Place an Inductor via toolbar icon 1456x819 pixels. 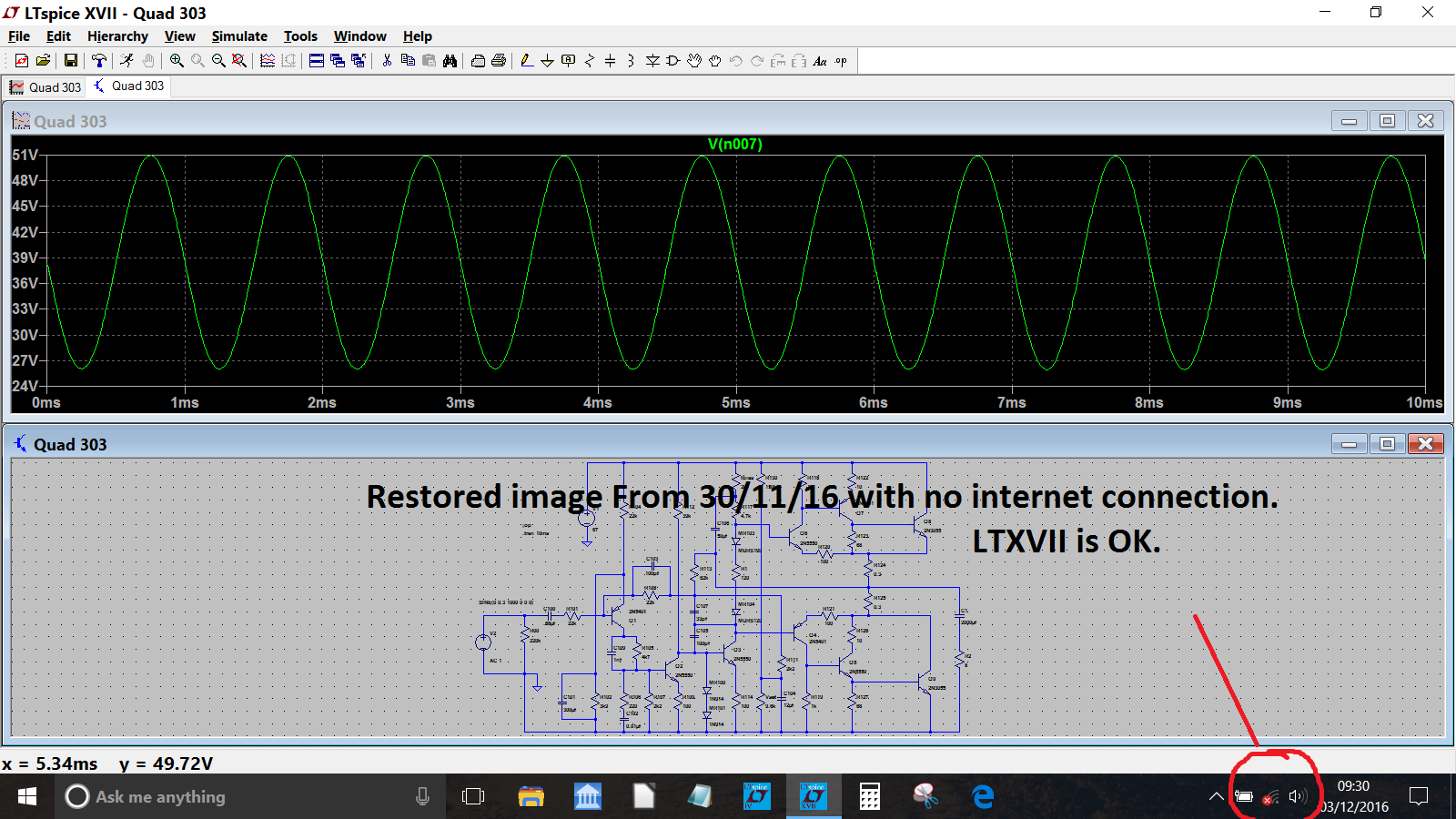click(631, 61)
